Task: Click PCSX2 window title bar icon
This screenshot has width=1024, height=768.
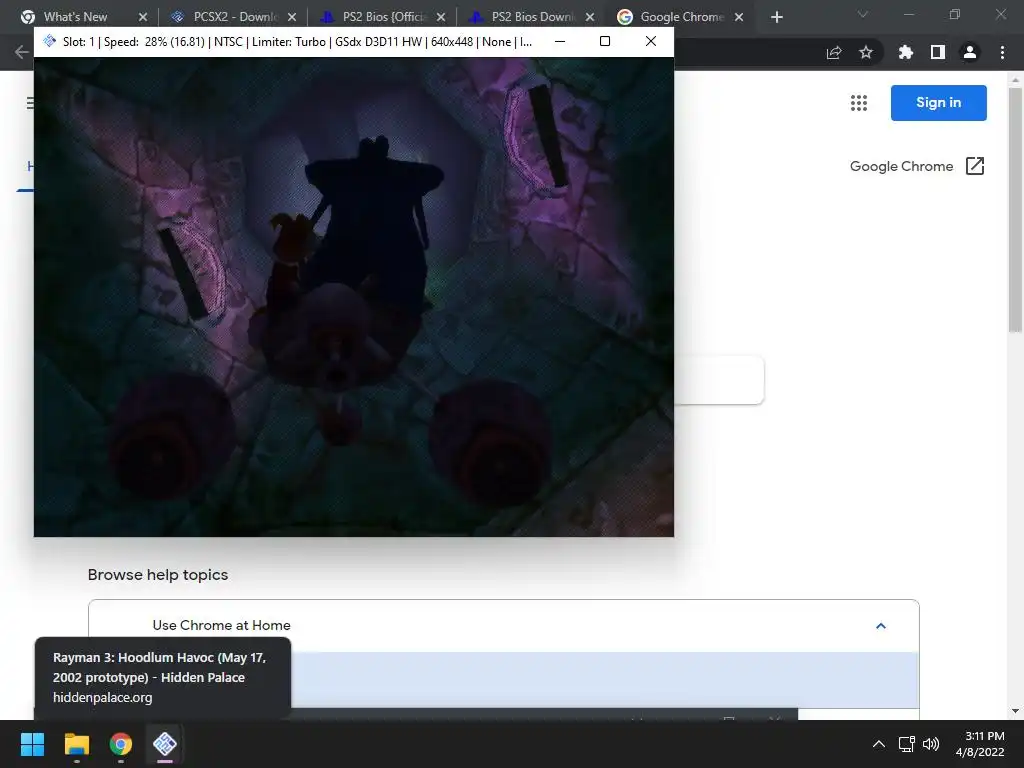Action: (x=50, y=41)
